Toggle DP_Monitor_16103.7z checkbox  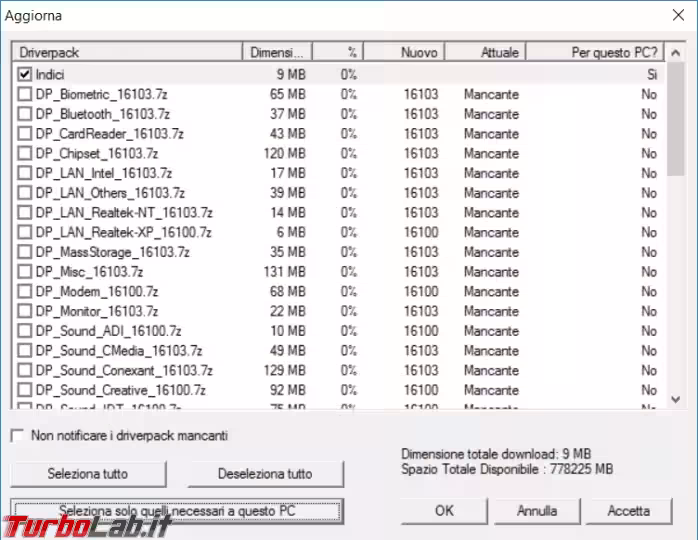click(25, 311)
